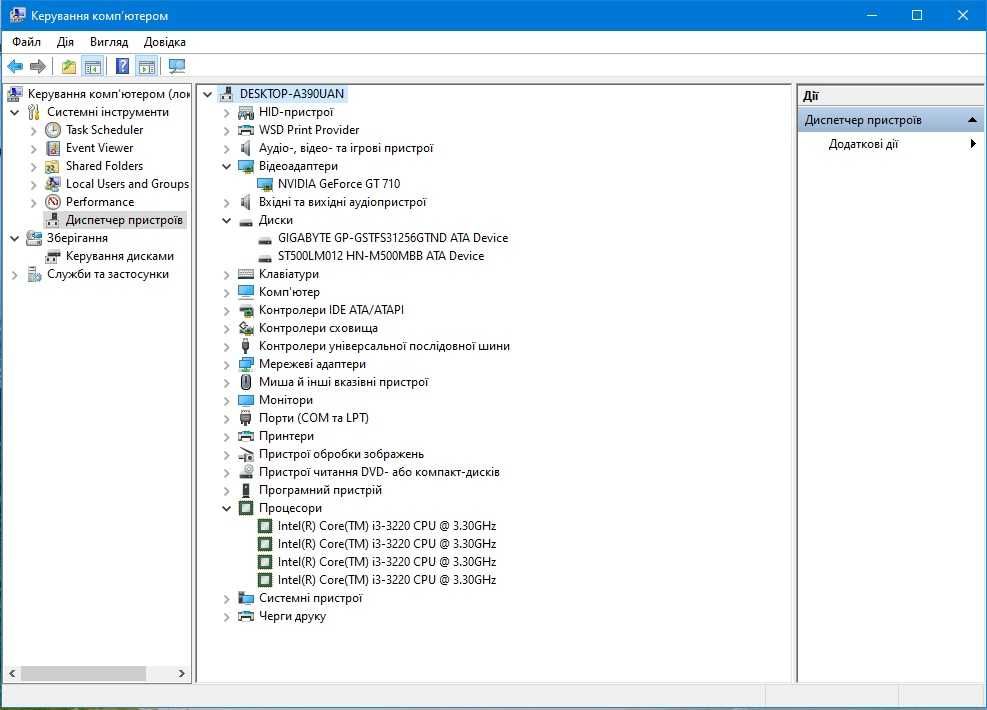Expand the Task Scheduler node
Image resolution: width=987 pixels, height=710 pixels.
point(34,130)
